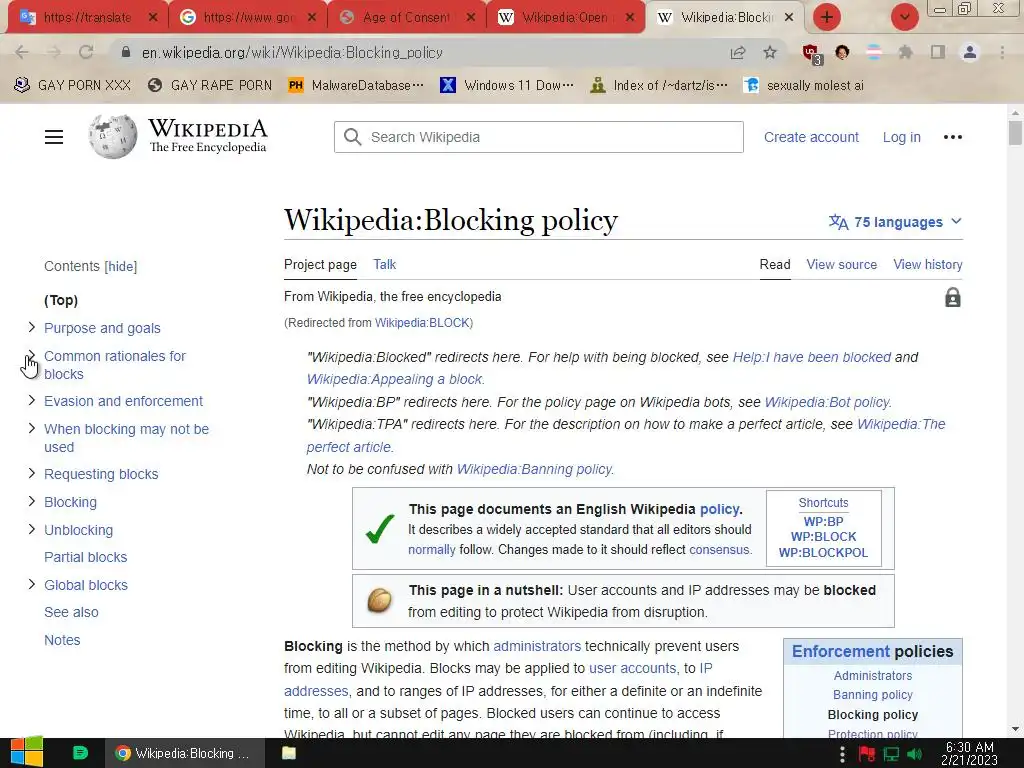1024x768 pixels.
Task: Click the page vertical scrollbar thumb
Action: pos(1015,133)
